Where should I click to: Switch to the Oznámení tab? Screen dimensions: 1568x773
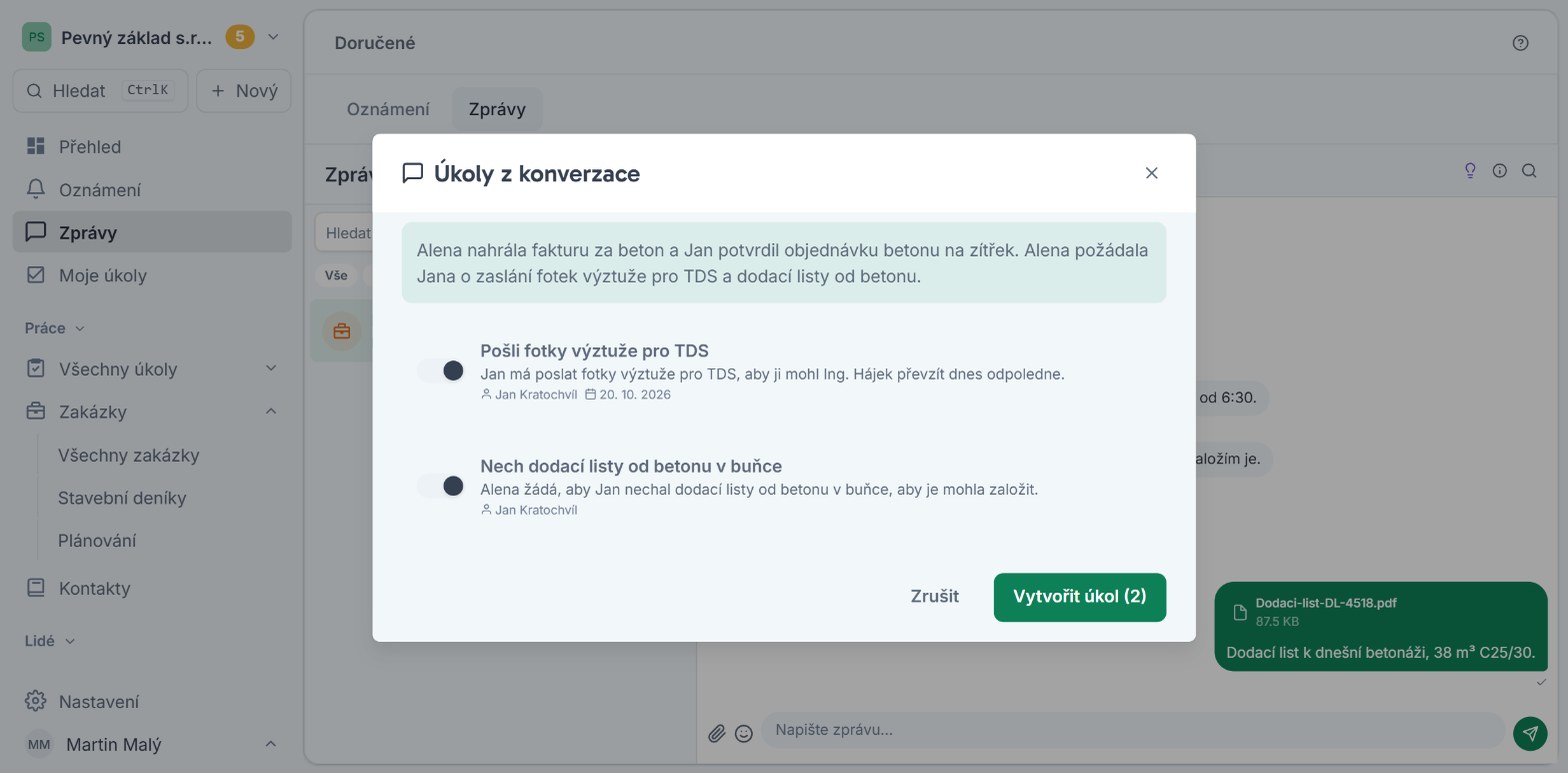[x=388, y=109]
